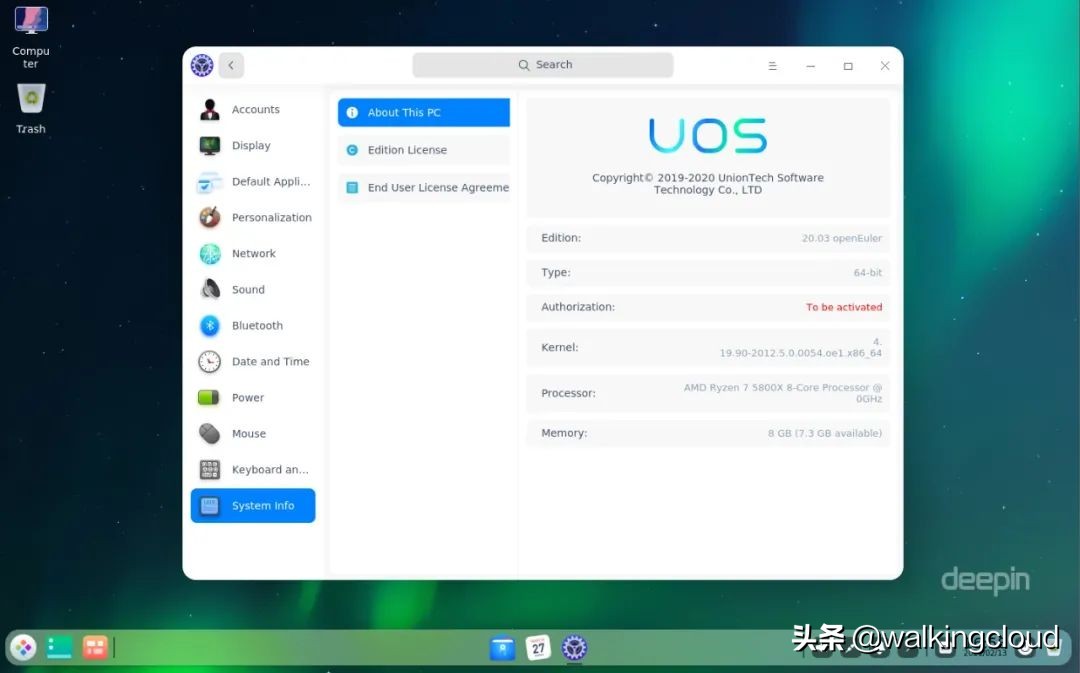Click the To be activated authorization link
The width and height of the screenshot is (1080, 673).
843,307
